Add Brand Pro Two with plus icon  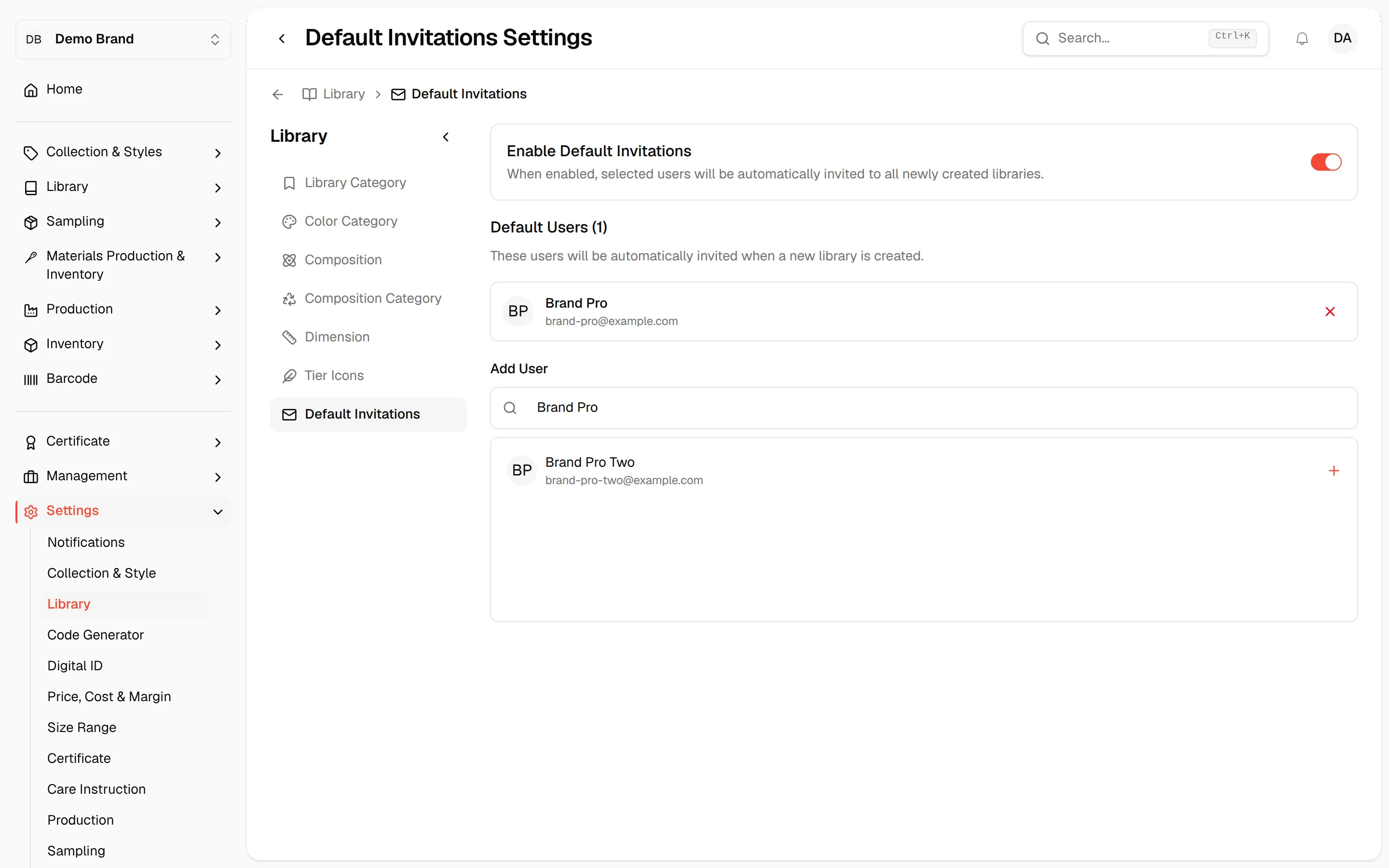pyautogui.click(x=1334, y=471)
